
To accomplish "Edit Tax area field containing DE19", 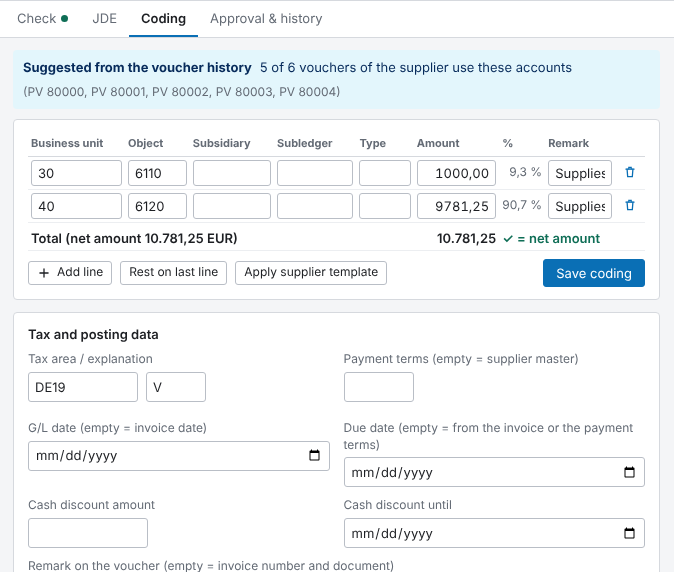I will pyautogui.click(x=83, y=387).
